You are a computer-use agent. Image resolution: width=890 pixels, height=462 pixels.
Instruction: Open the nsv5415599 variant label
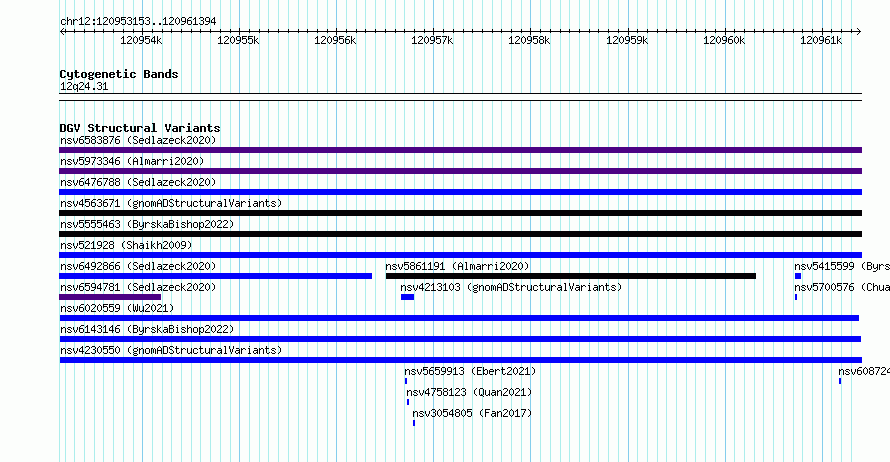[842, 266]
